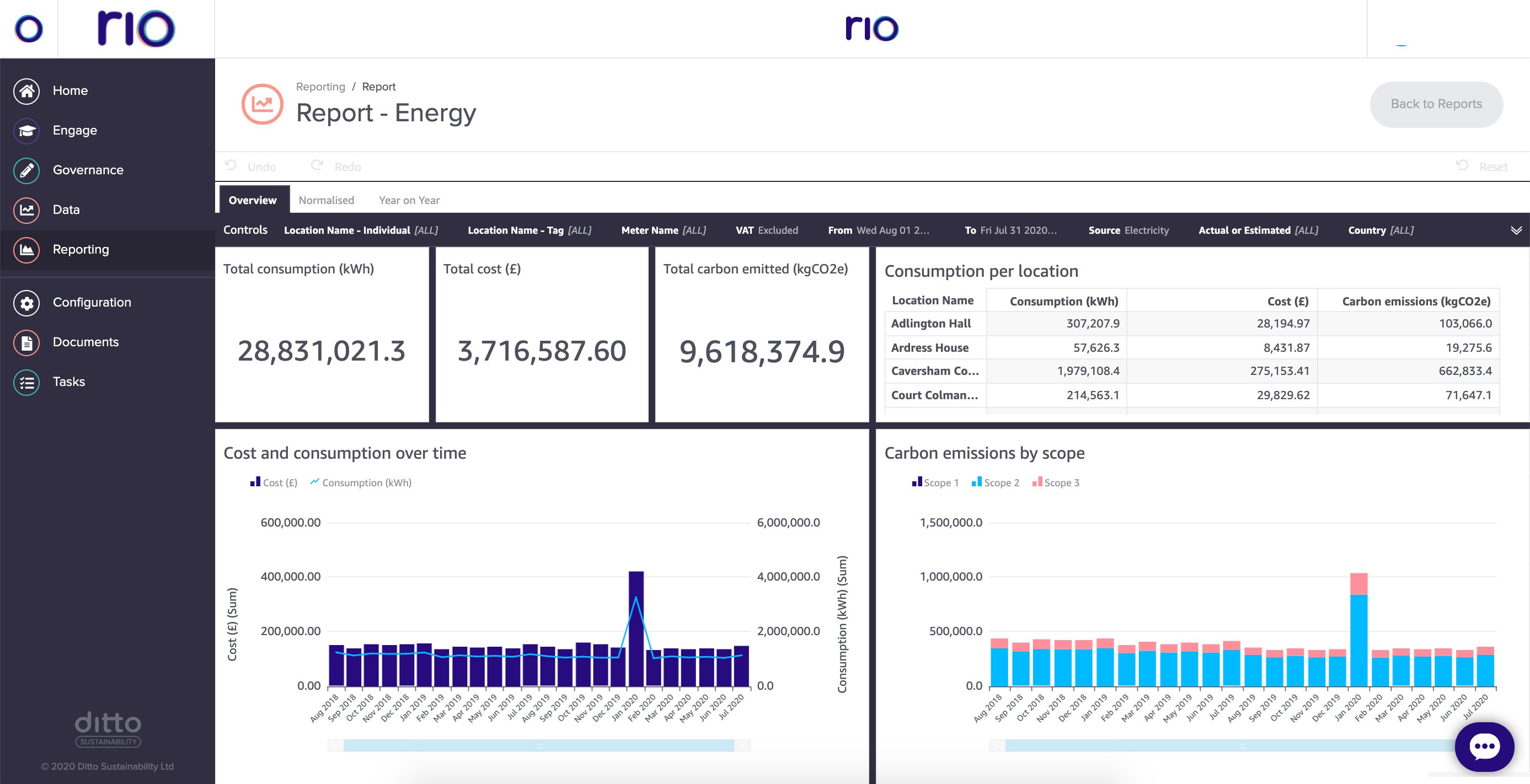Open the Source Electricity filter dropdown
Viewport: 1530px width, 784px height.
click(x=1128, y=230)
